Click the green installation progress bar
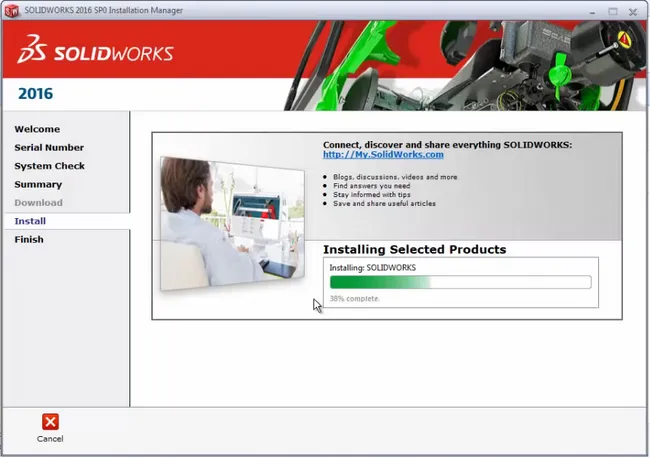 pos(460,282)
